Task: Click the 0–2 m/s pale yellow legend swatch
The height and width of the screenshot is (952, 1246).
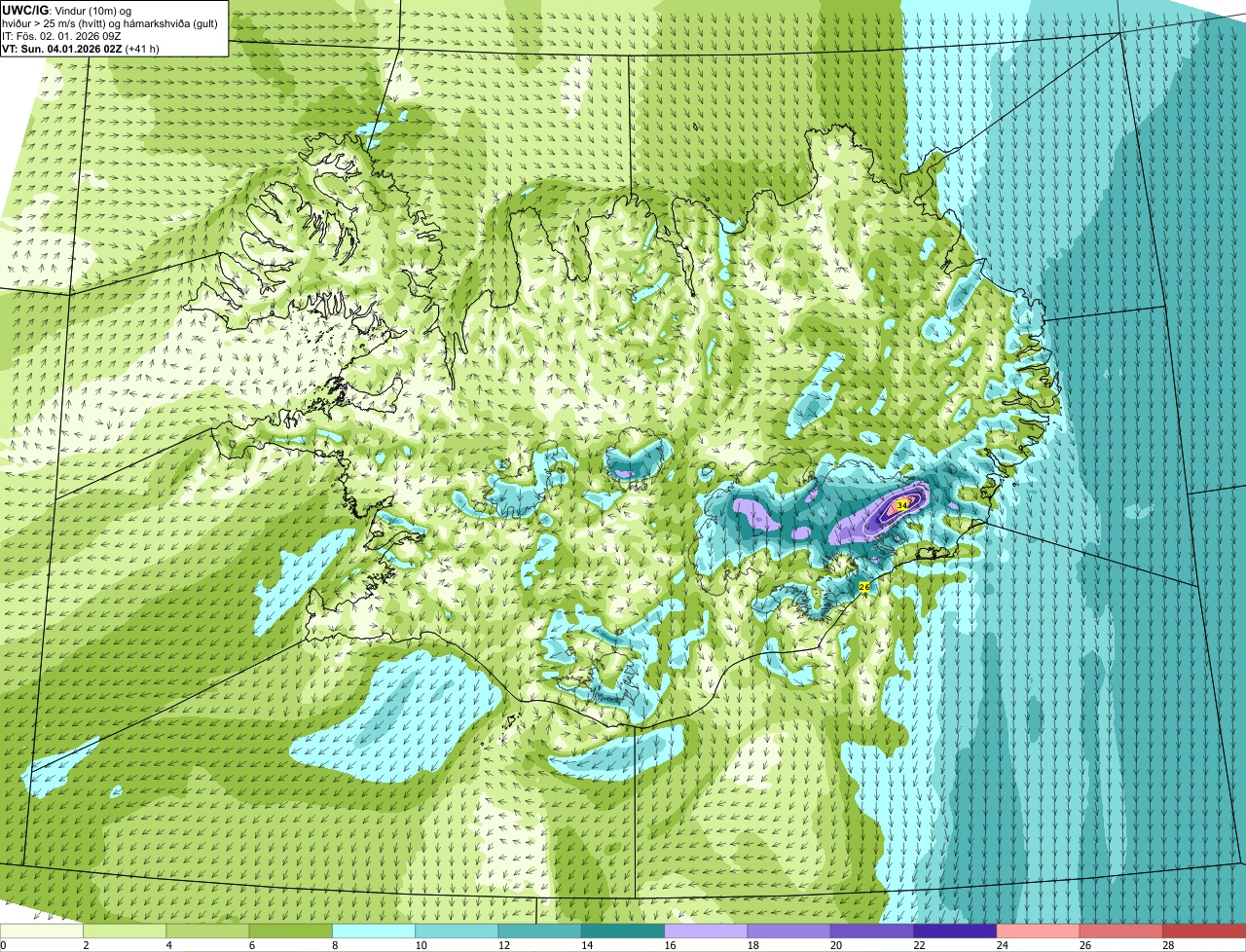Action: (x=42, y=931)
